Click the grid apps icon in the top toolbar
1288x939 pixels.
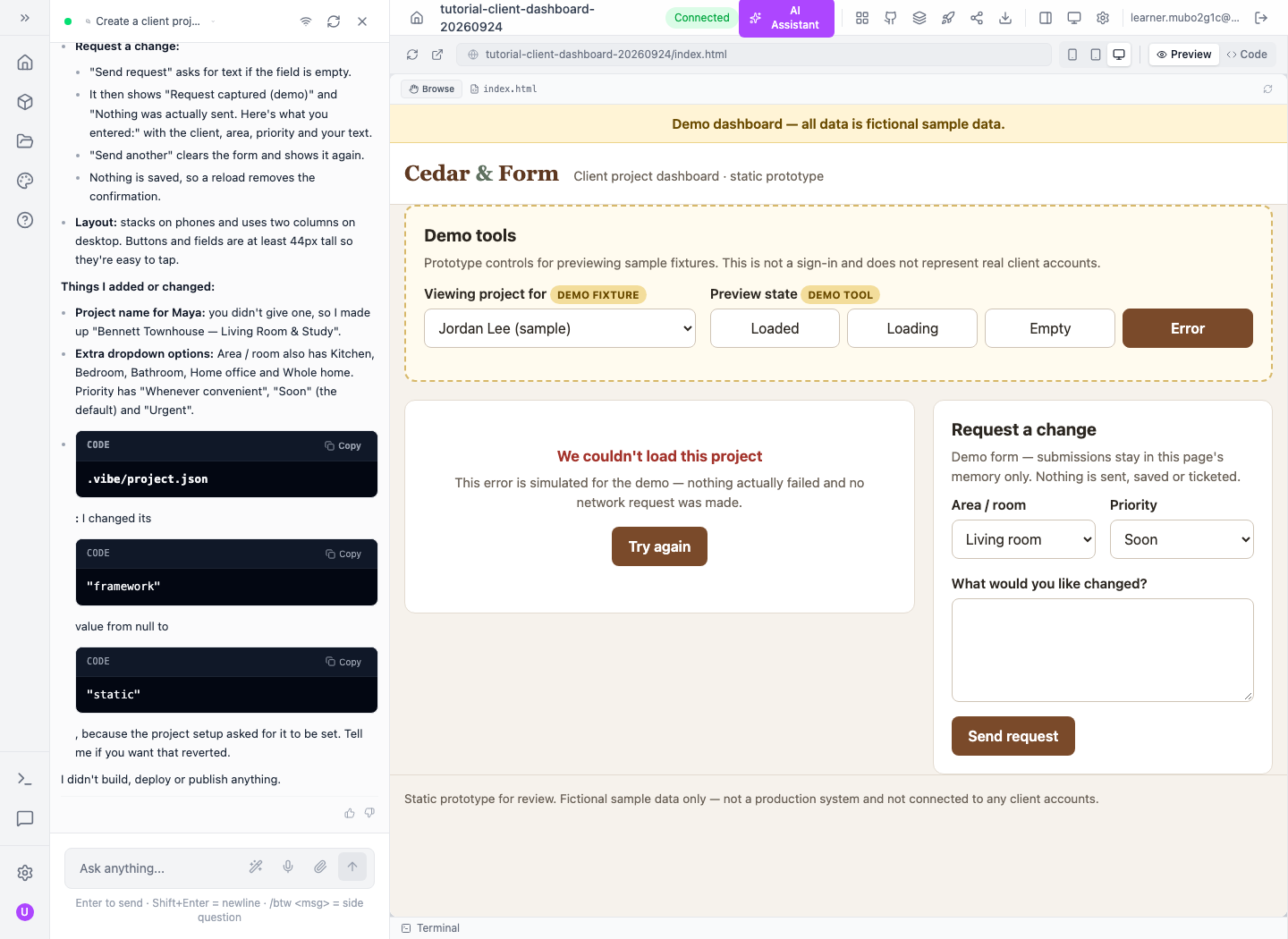862,18
